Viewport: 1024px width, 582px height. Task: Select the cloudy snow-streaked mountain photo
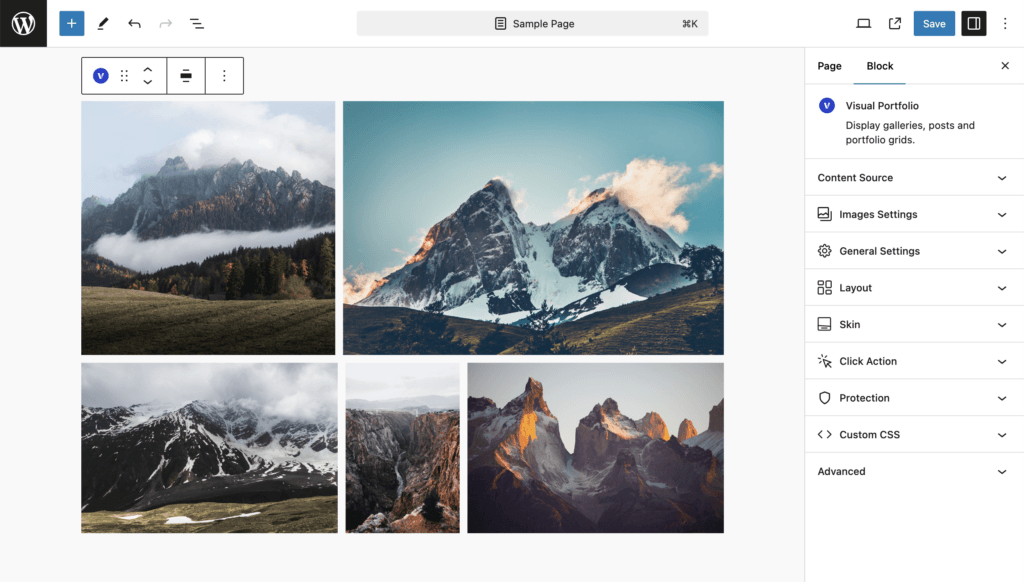pyautogui.click(x=209, y=448)
